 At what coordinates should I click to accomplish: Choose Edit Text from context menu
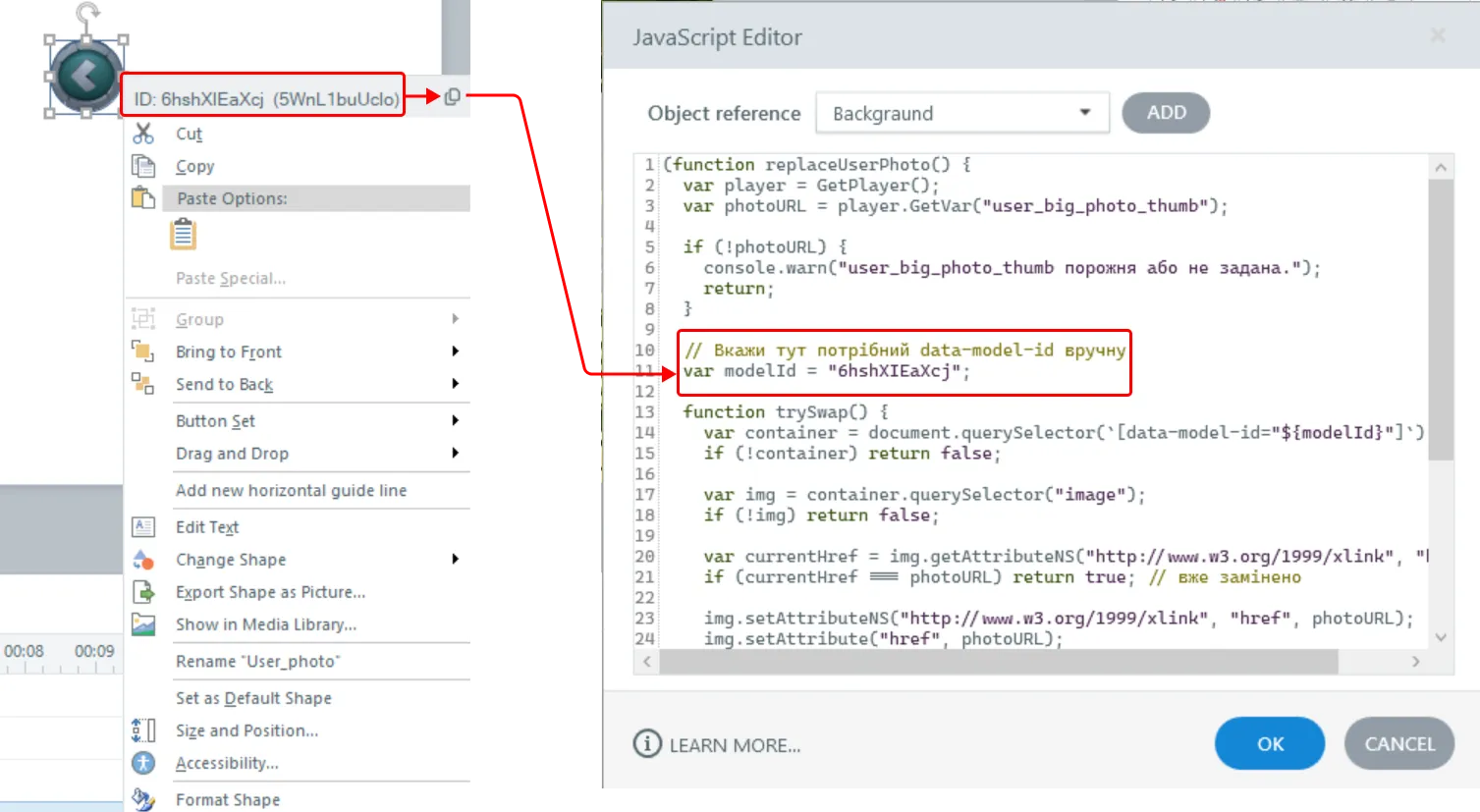tap(207, 527)
